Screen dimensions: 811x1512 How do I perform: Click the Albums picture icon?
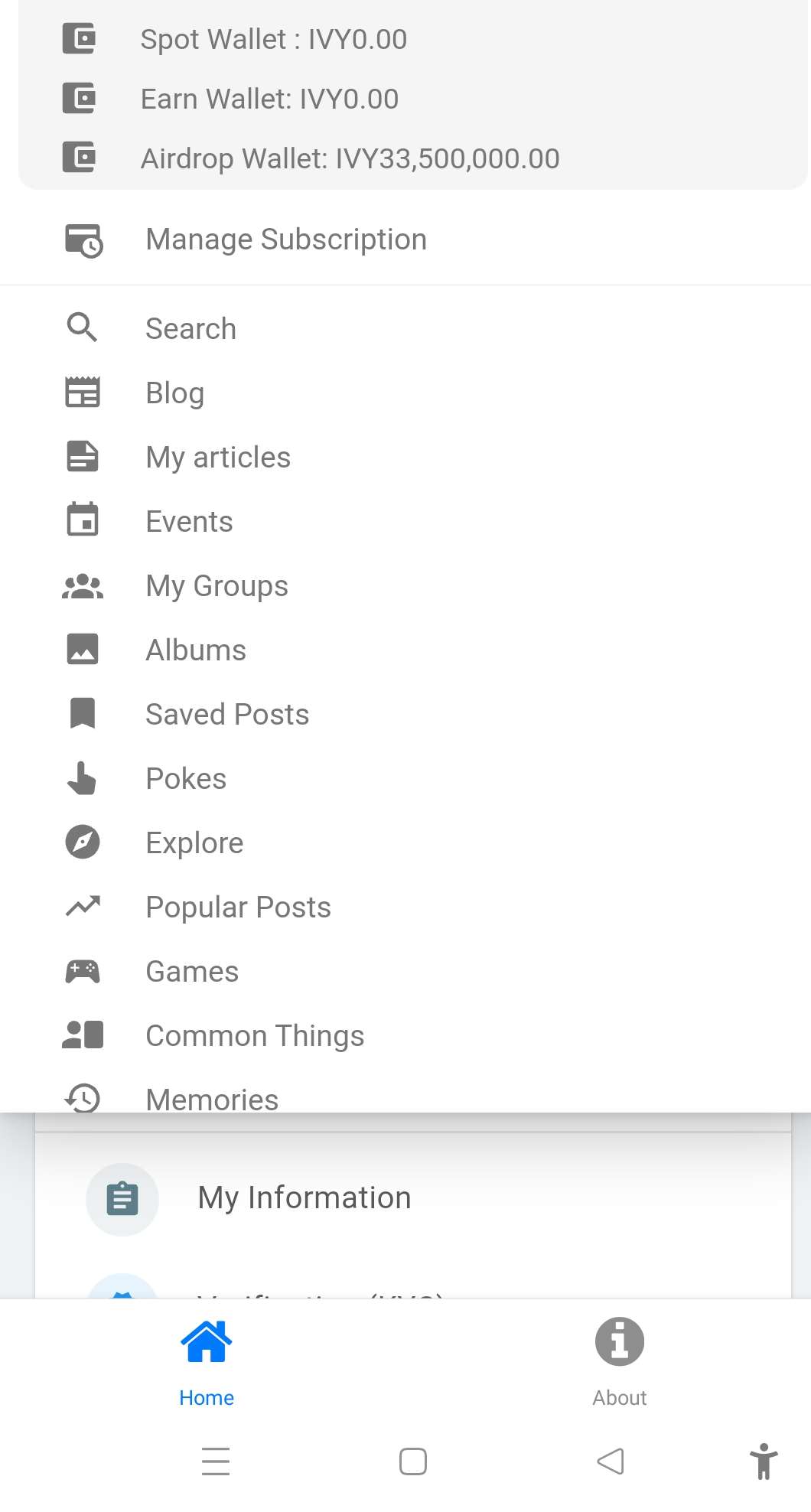(83, 649)
